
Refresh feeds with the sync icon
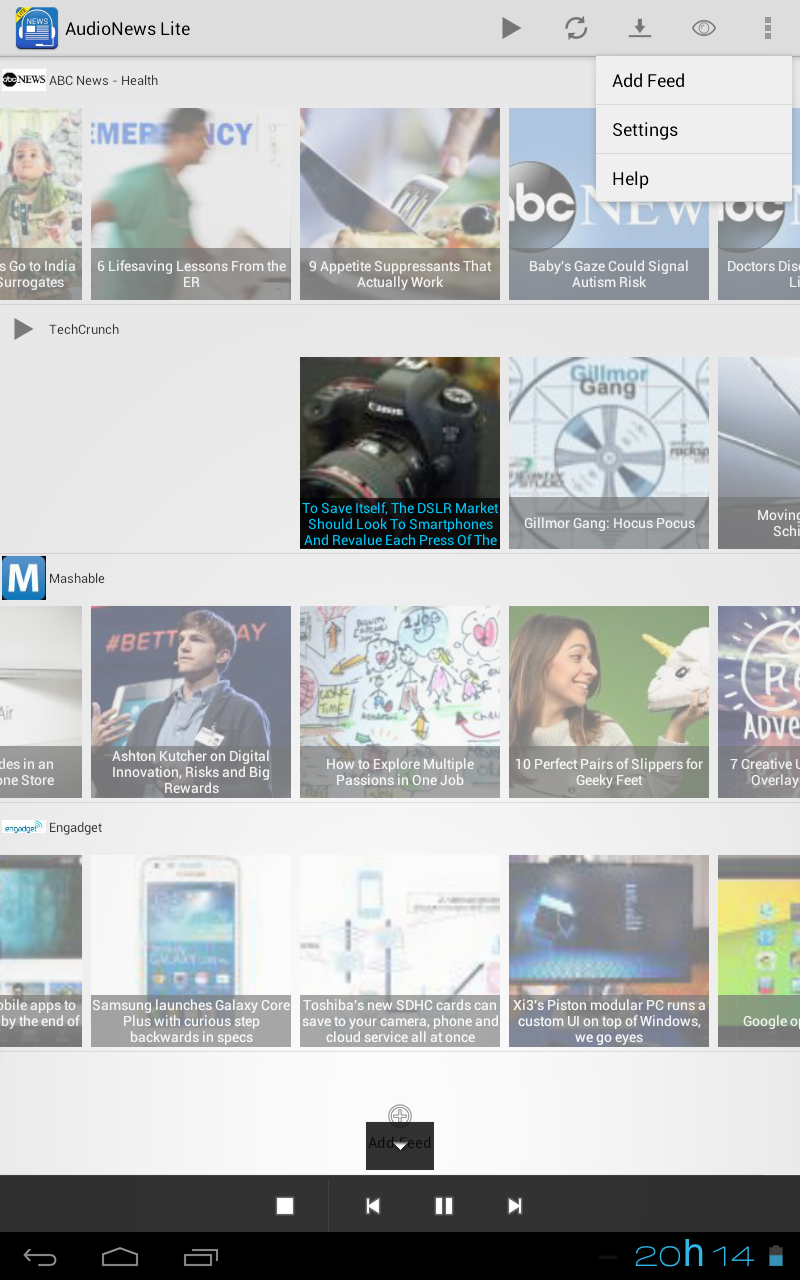[x=576, y=28]
